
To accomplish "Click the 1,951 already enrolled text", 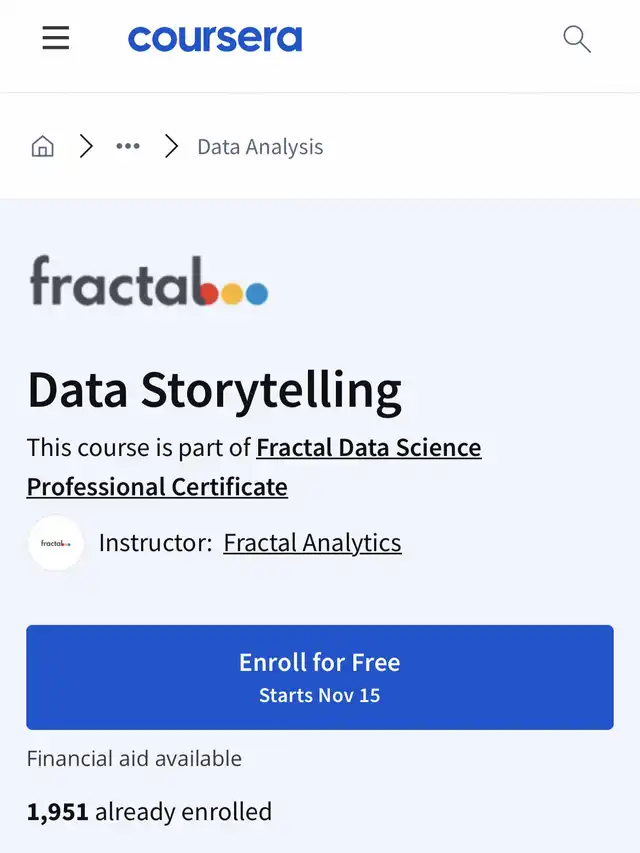I will coord(149,811).
